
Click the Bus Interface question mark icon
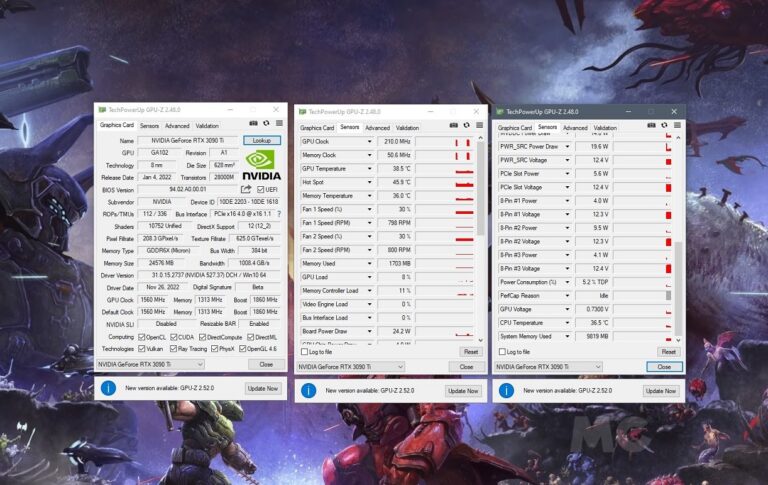coord(278,213)
